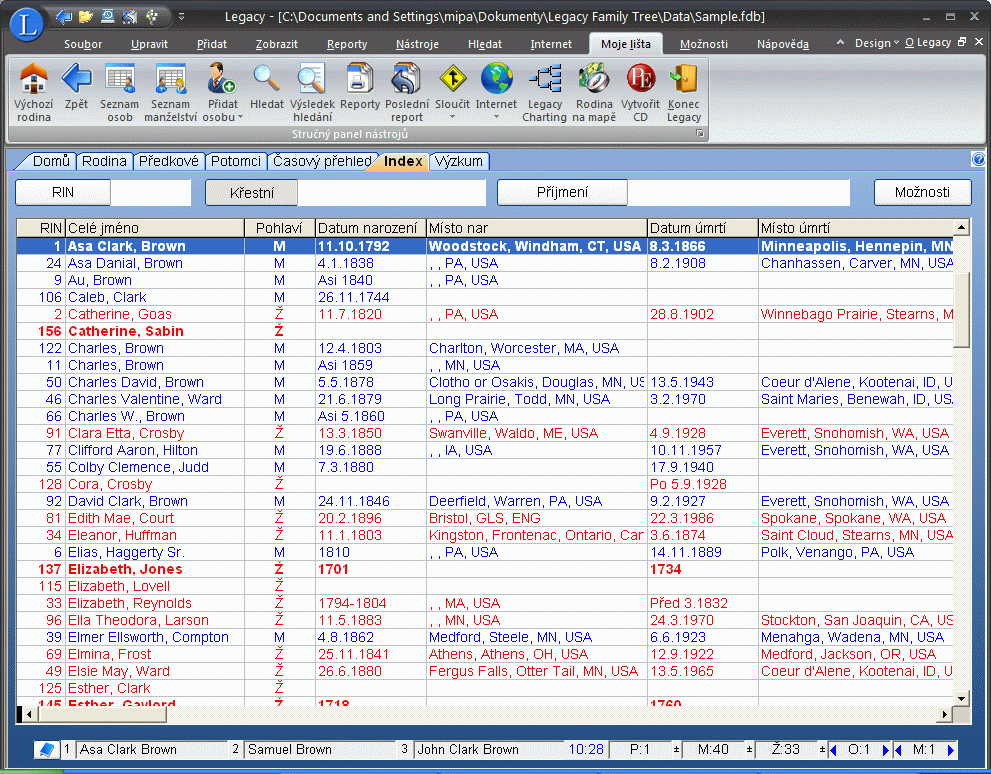
Task: Show Výsledek hledání search results
Action: click(312, 92)
